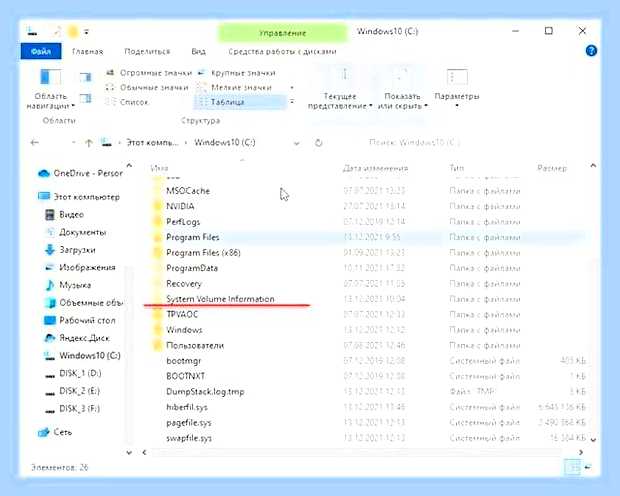Open Сеть in navigation pane
This screenshot has height=496, width=620.
pyautogui.click(x=55, y=432)
